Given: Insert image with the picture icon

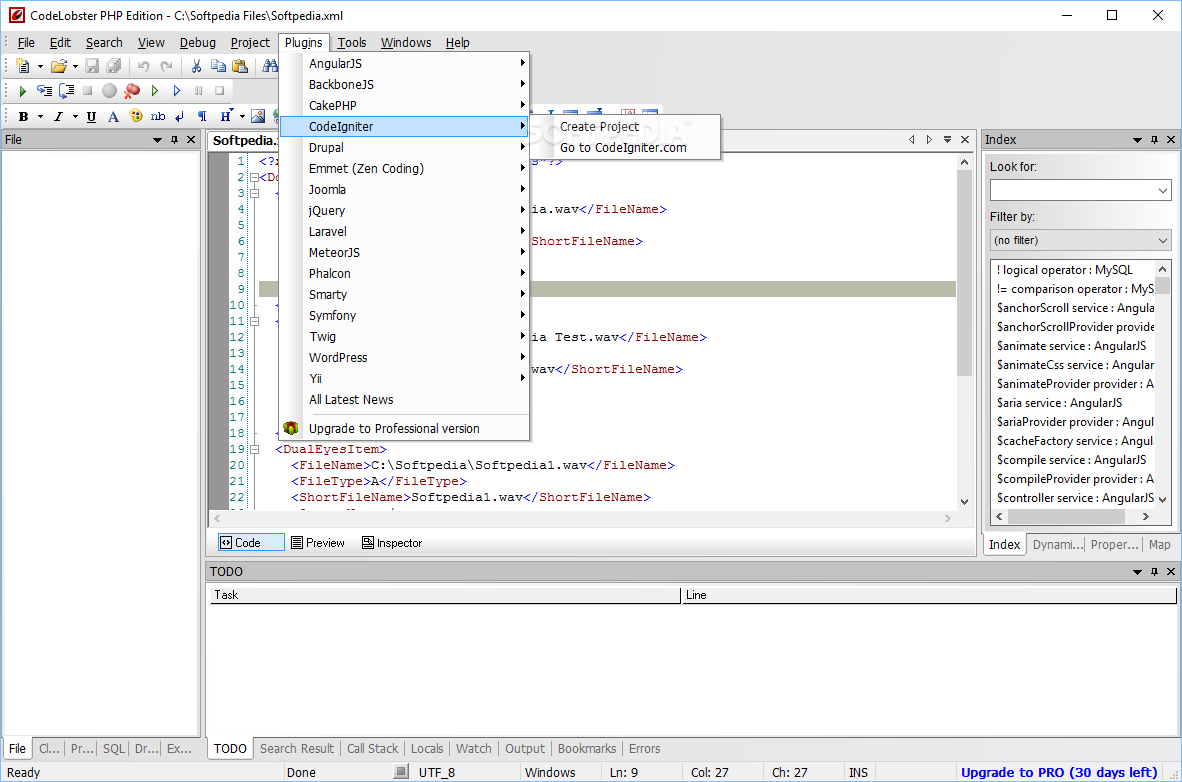Looking at the screenshot, I should (x=258, y=117).
